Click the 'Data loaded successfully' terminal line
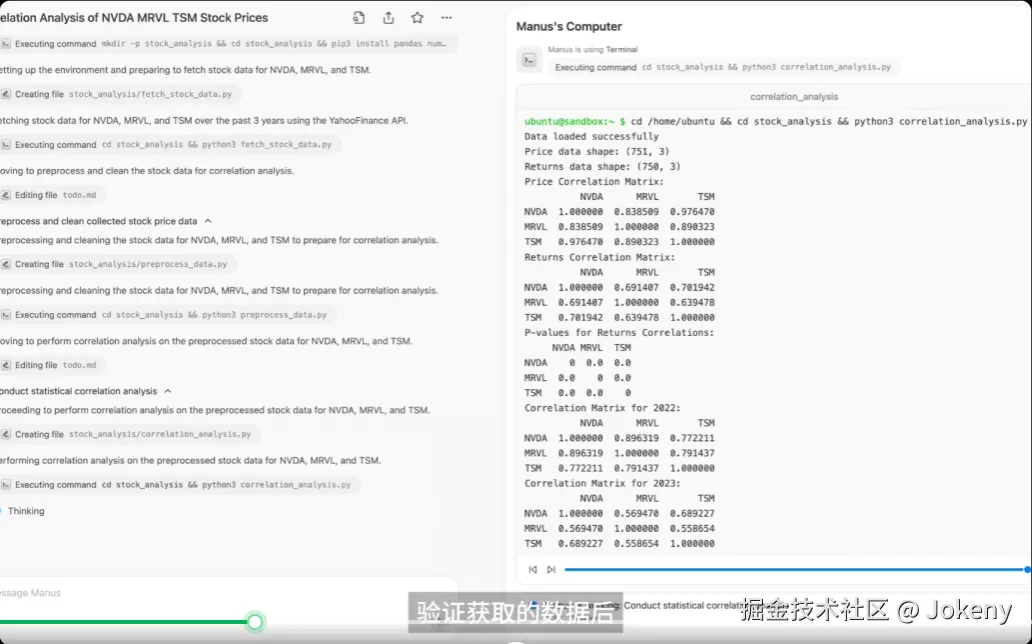Screen dimensions: 1032x644 click(x=591, y=136)
